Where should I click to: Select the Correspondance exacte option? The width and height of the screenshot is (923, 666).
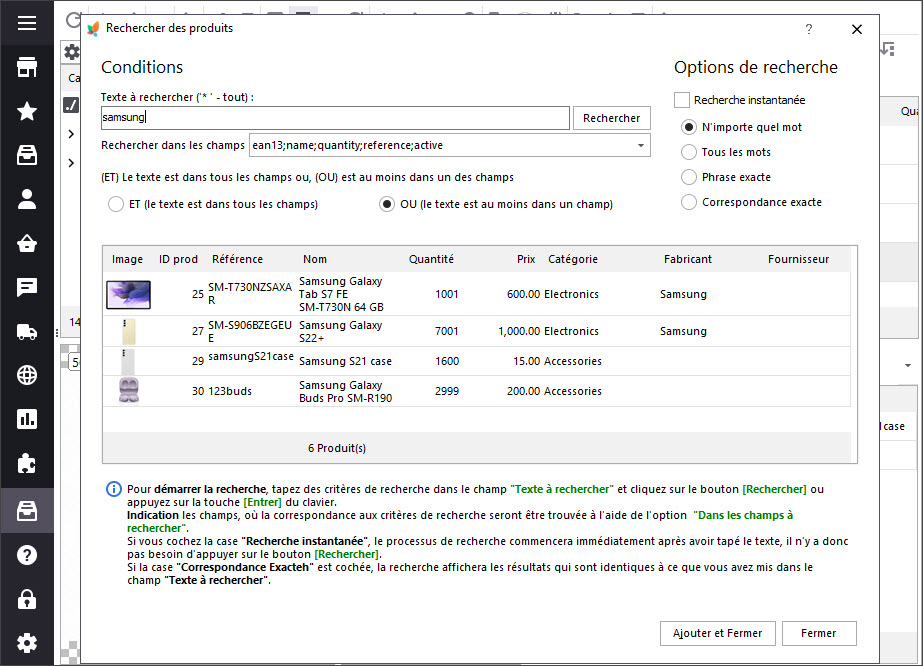(688, 202)
